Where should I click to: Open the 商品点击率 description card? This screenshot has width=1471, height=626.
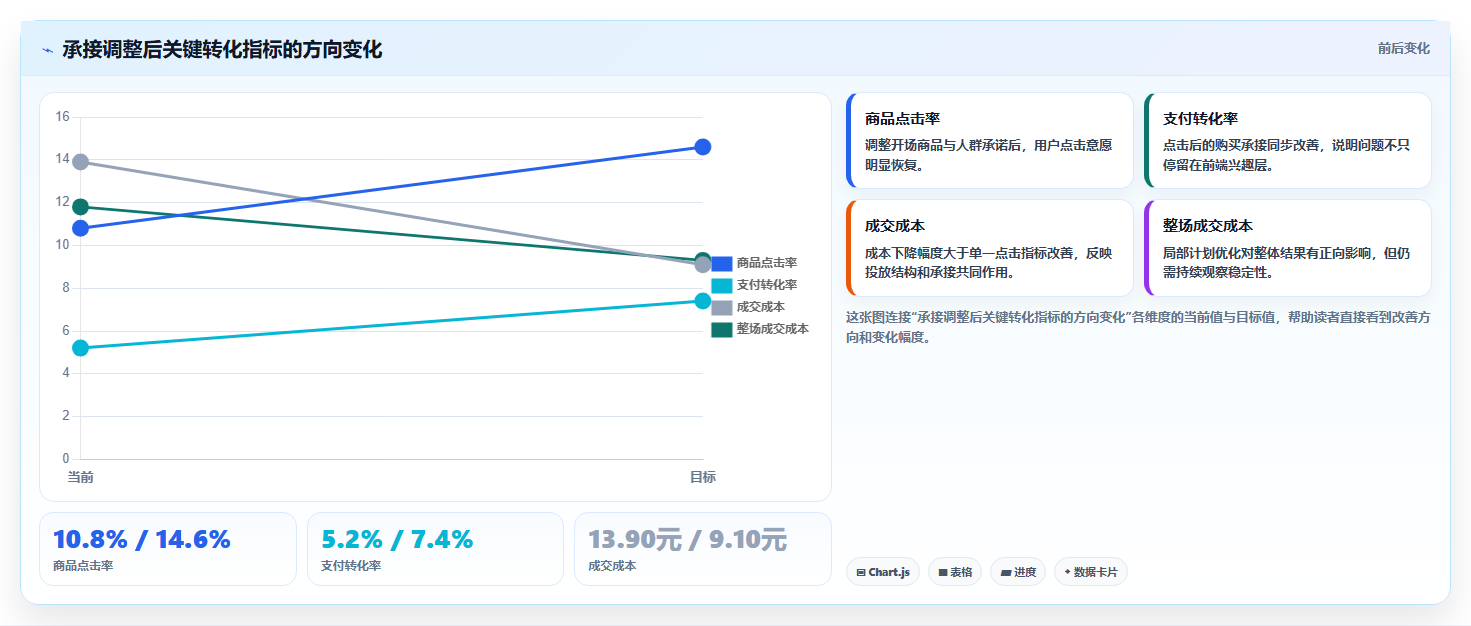(x=990, y=141)
